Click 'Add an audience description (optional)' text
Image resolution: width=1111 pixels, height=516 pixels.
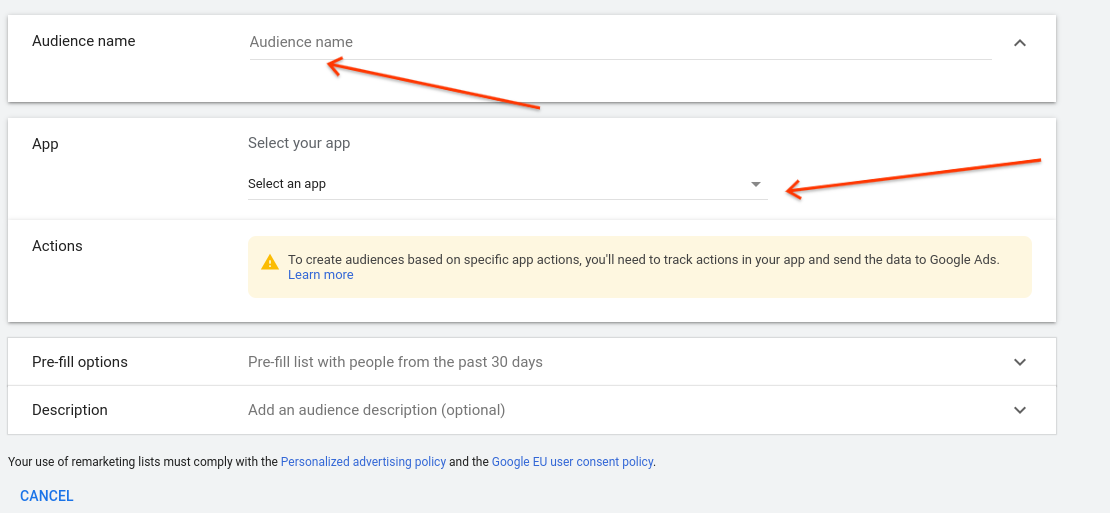[x=376, y=410]
